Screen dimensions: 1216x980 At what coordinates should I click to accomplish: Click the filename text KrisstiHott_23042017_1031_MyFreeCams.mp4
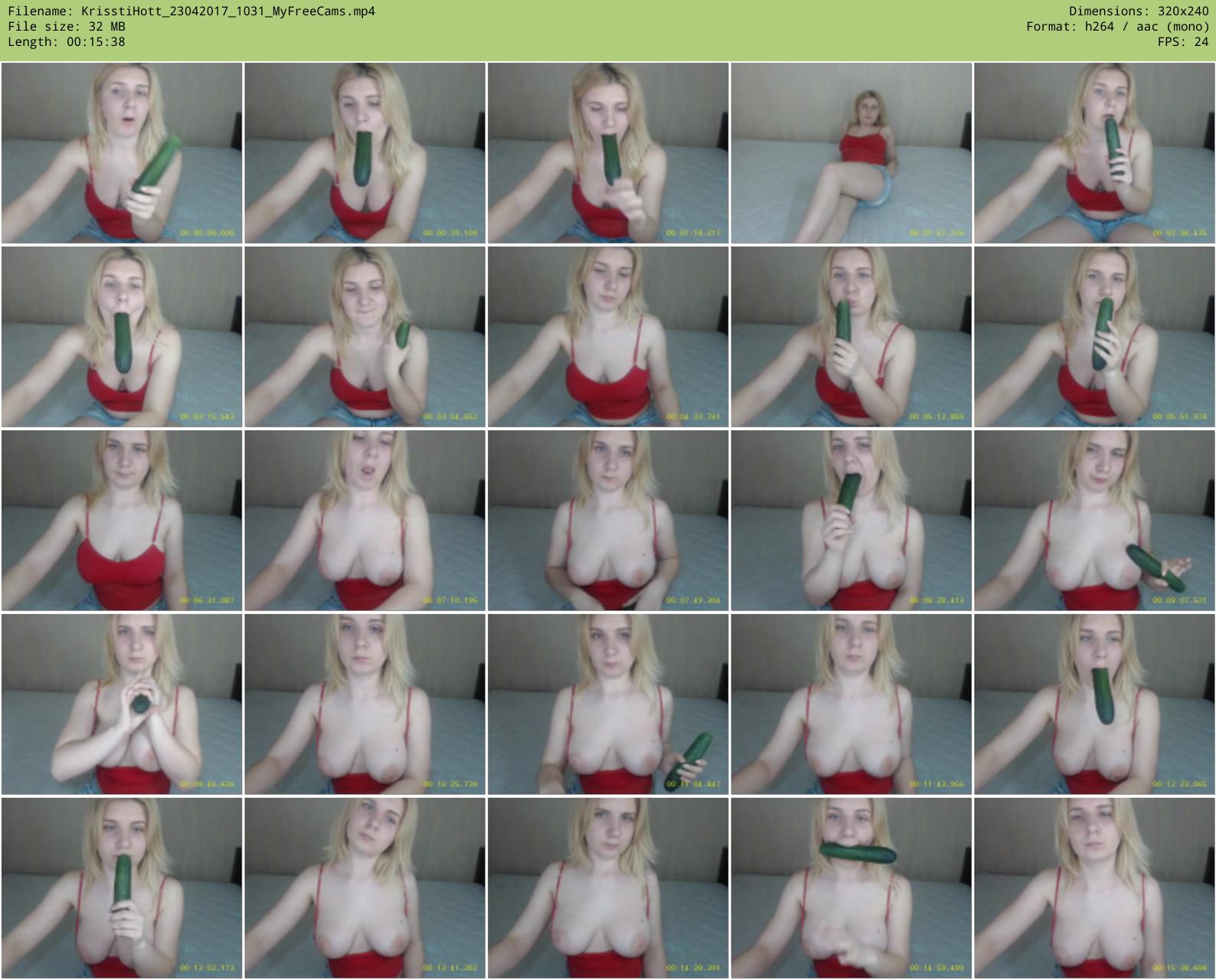coord(228,11)
